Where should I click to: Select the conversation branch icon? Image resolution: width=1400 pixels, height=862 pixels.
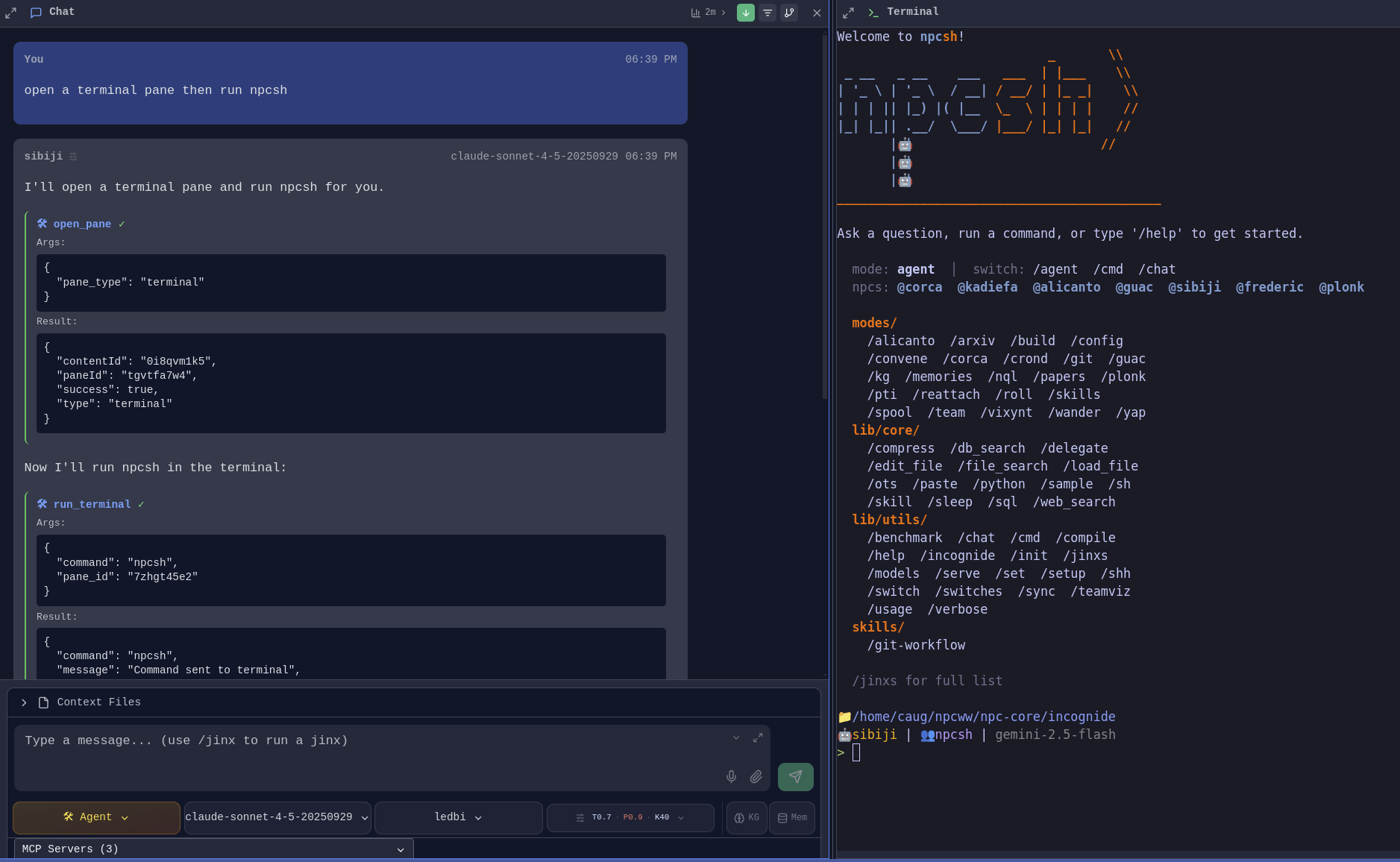click(x=789, y=13)
